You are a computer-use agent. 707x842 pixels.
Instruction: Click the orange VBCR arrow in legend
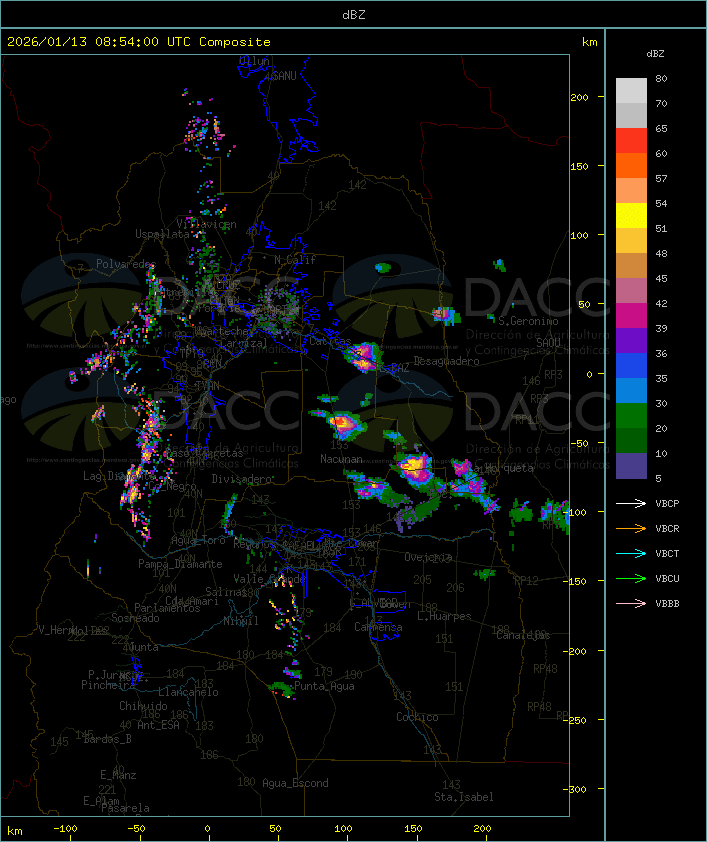pyautogui.click(x=631, y=528)
